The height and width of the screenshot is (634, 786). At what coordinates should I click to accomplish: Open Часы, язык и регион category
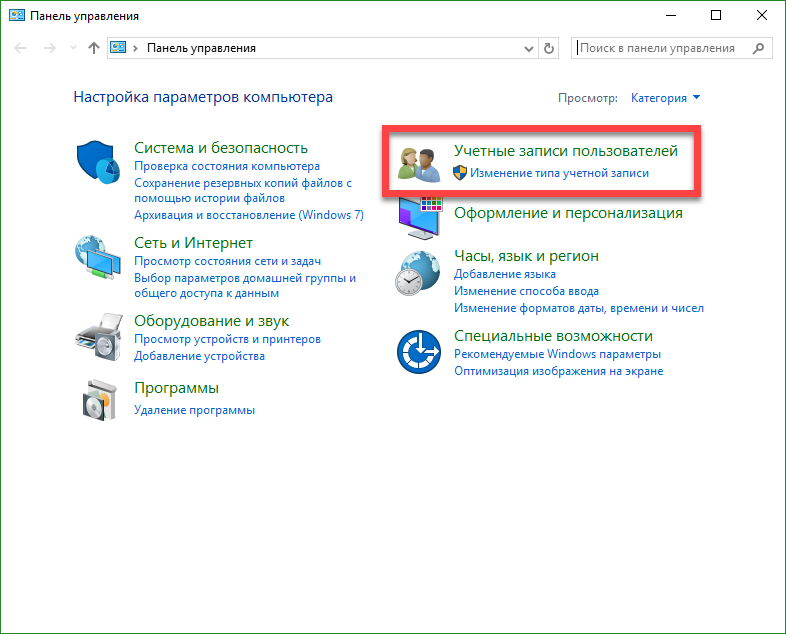pyautogui.click(x=526, y=256)
